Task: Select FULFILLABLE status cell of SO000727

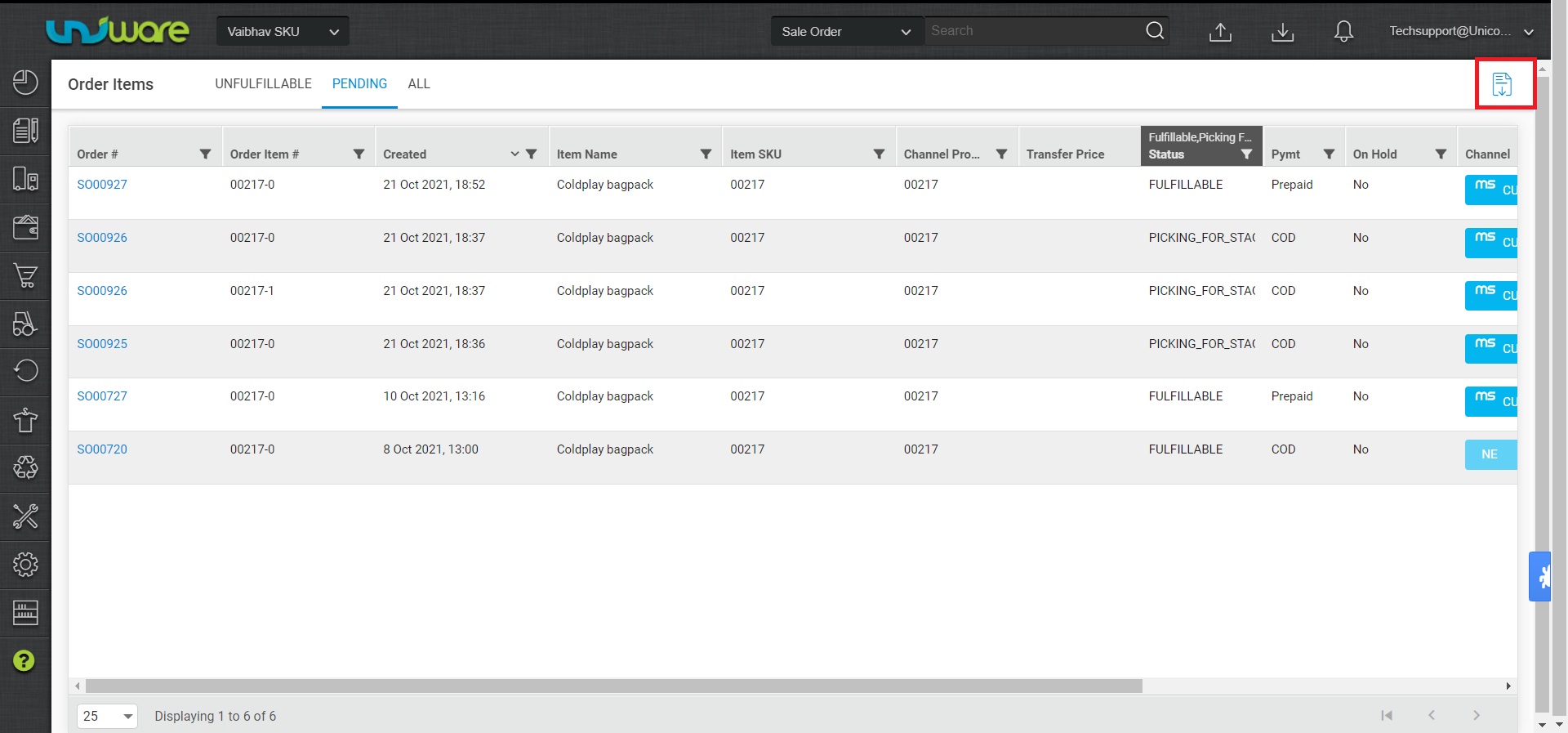Action: coord(1186,396)
